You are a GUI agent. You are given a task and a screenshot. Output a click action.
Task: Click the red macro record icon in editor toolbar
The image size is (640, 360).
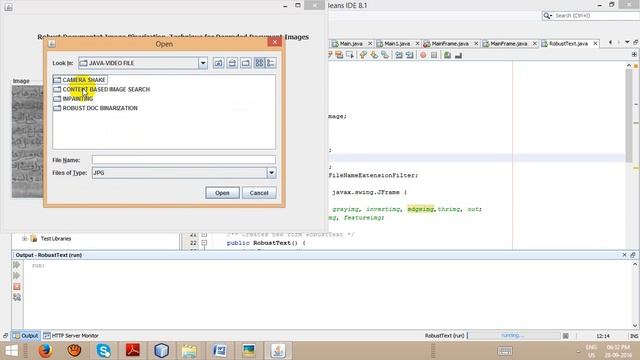pos(423,55)
